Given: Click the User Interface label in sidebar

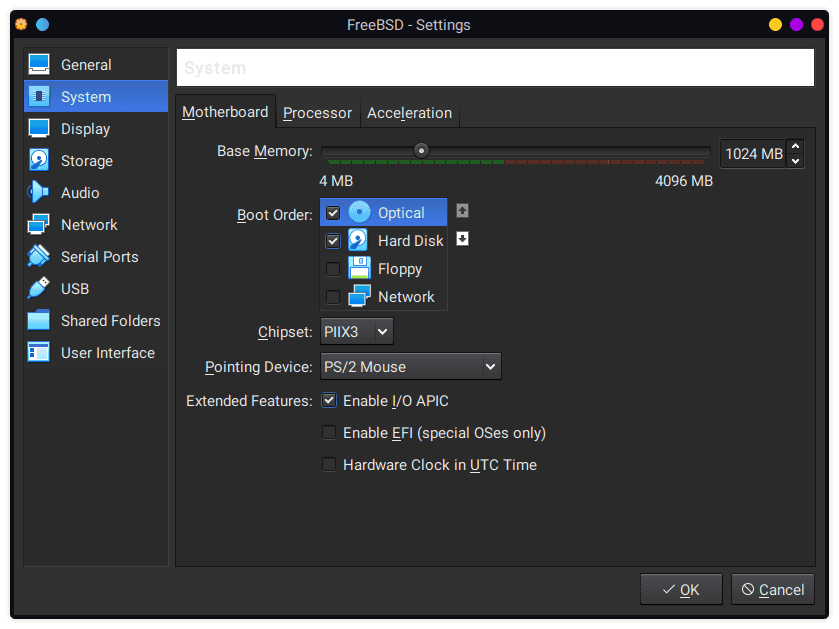Looking at the screenshot, I should [108, 353].
